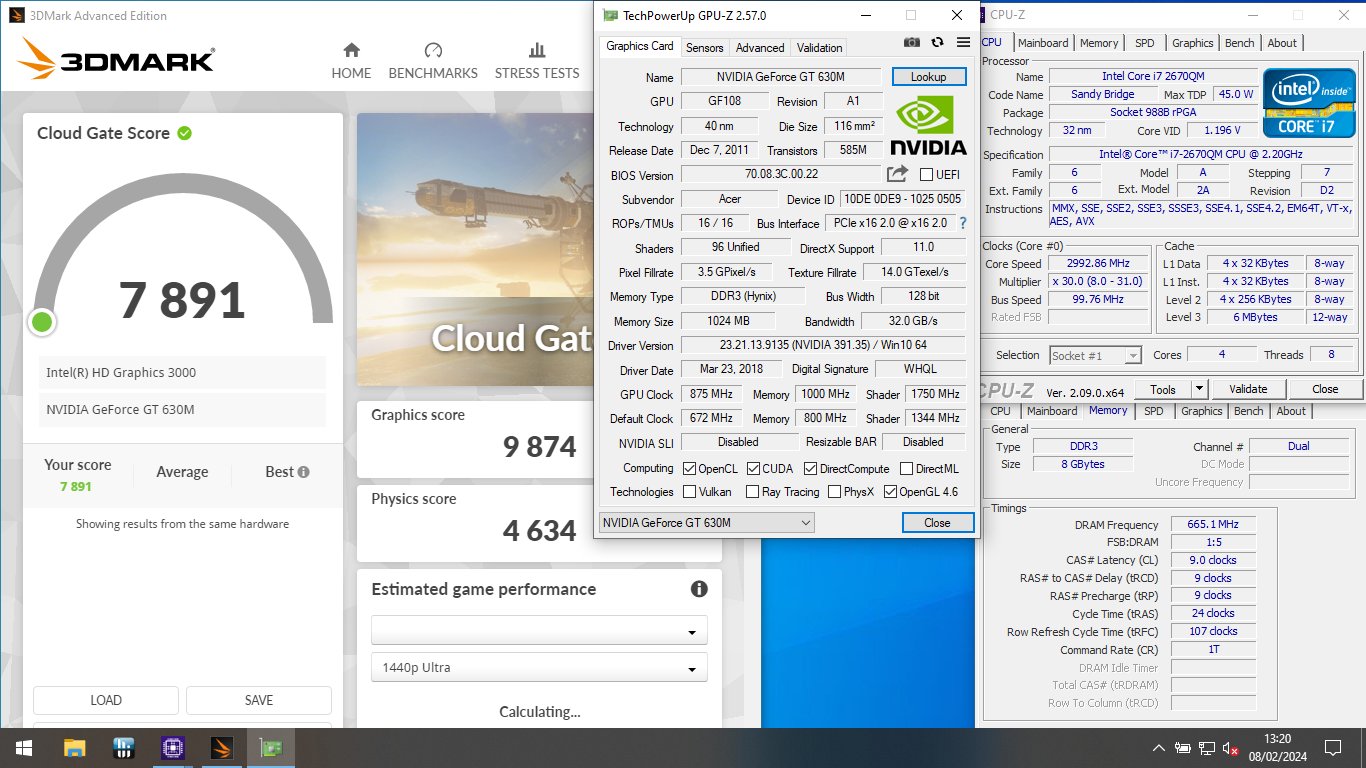Screen dimensions: 1366x768
Task: Click the green score gauge marker
Action: pyautogui.click(x=42, y=322)
